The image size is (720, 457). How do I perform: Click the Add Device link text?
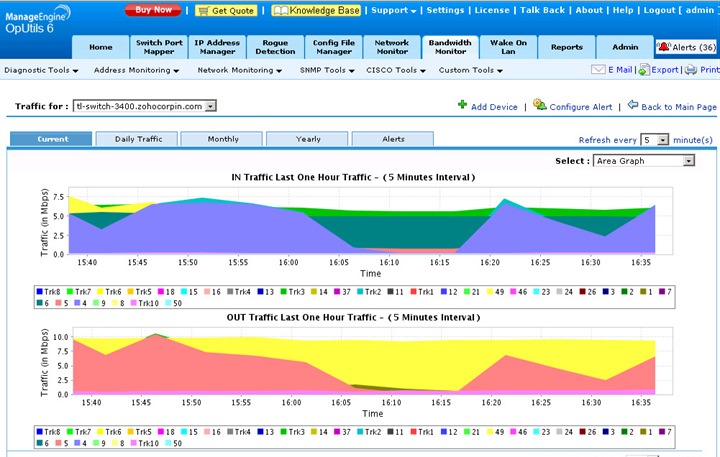click(x=494, y=107)
